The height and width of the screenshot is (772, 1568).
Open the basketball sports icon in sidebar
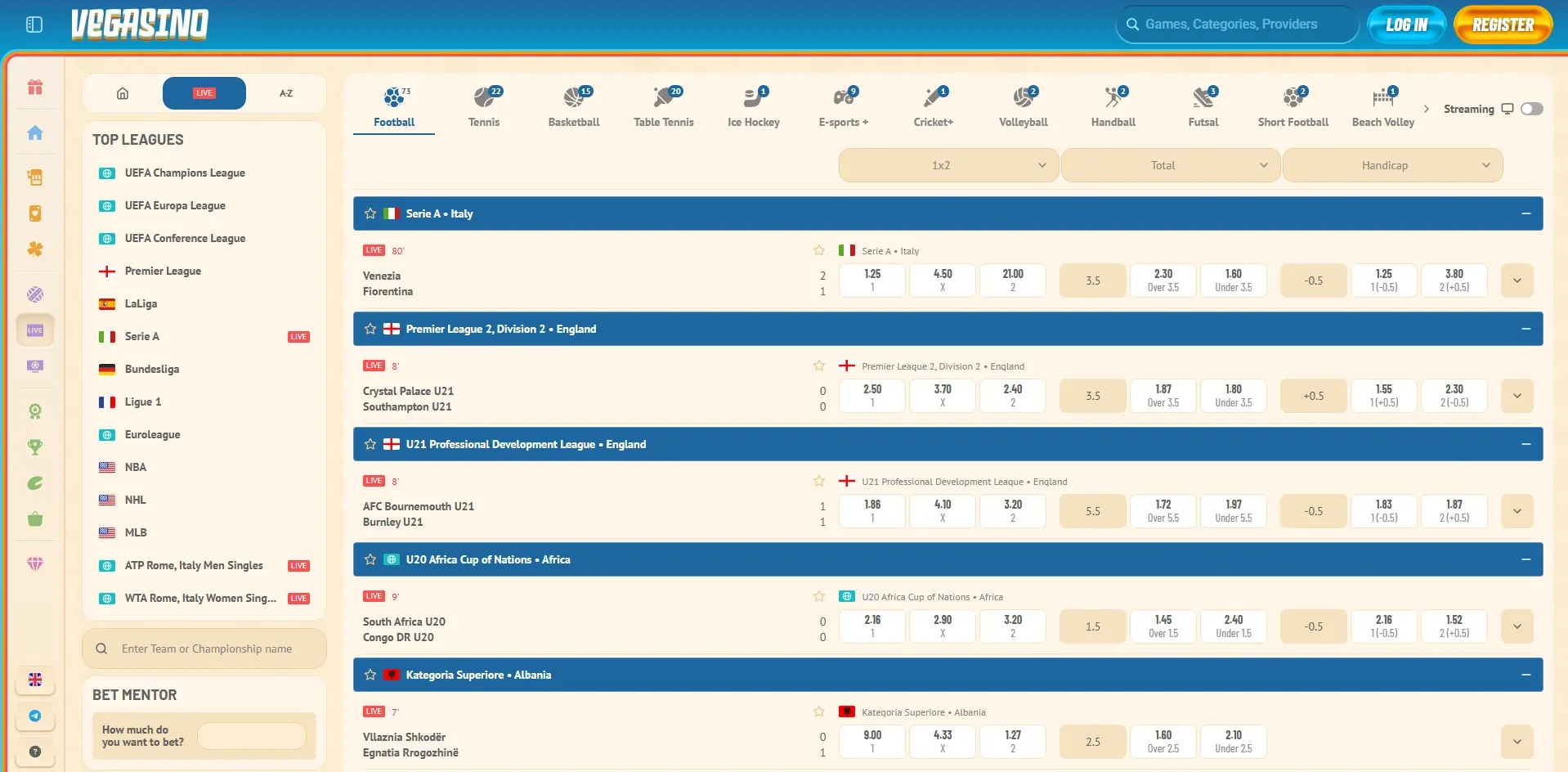[x=35, y=294]
